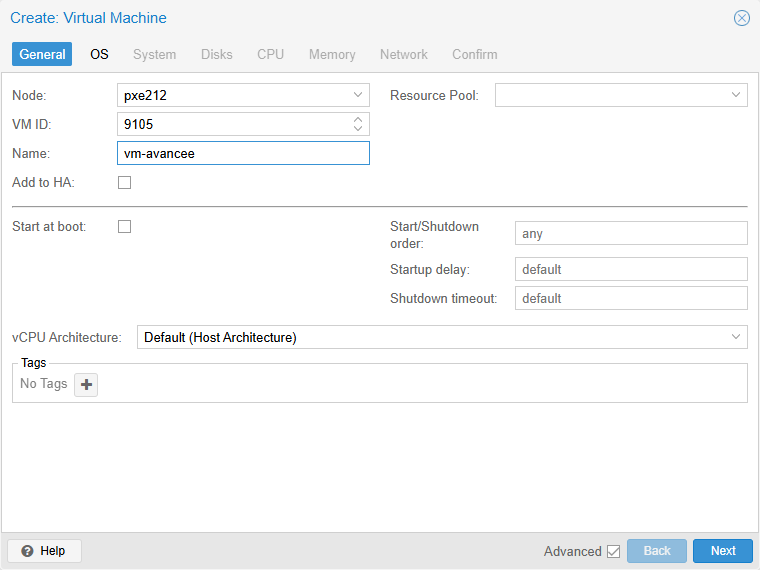Screen dimensions: 760x570
Task: Select the General tab
Action: click(x=42, y=54)
